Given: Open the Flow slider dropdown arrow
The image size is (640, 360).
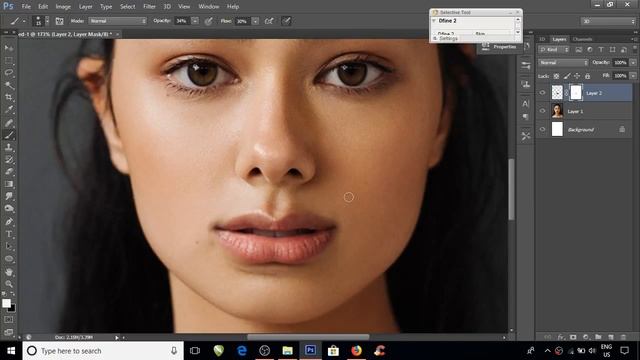Looking at the screenshot, I should pos(255,21).
